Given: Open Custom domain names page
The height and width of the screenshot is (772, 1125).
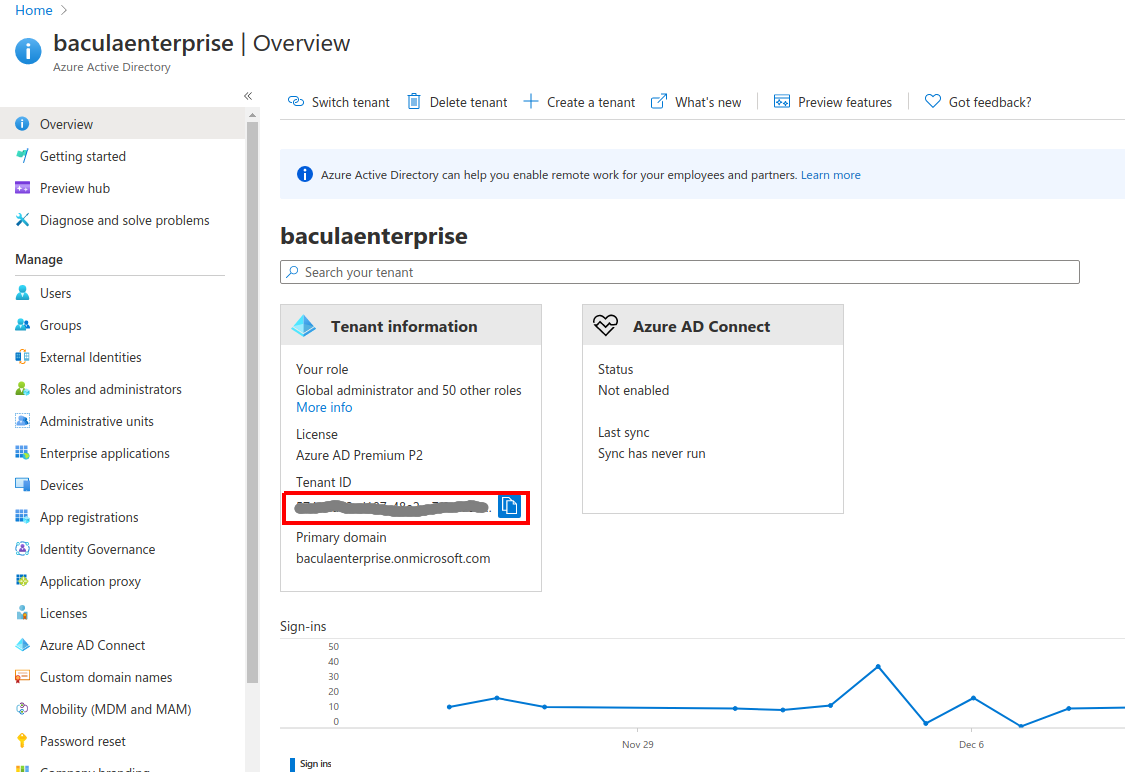Looking at the screenshot, I should (105, 677).
